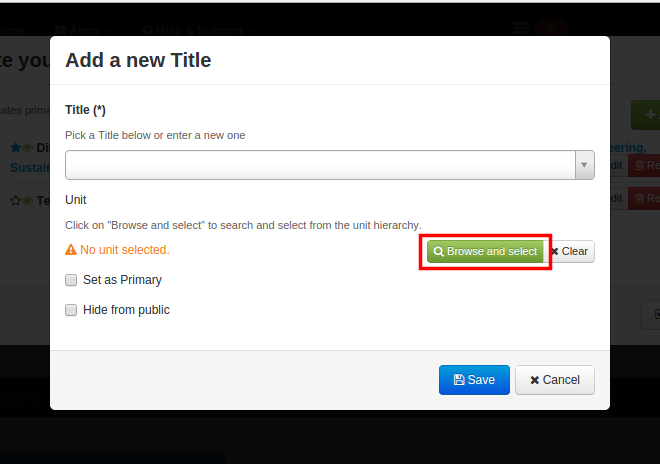Click into the Title combo box field
Image resolution: width=660 pixels, height=464 pixels.
pyautogui.click(x=320, y=165)
